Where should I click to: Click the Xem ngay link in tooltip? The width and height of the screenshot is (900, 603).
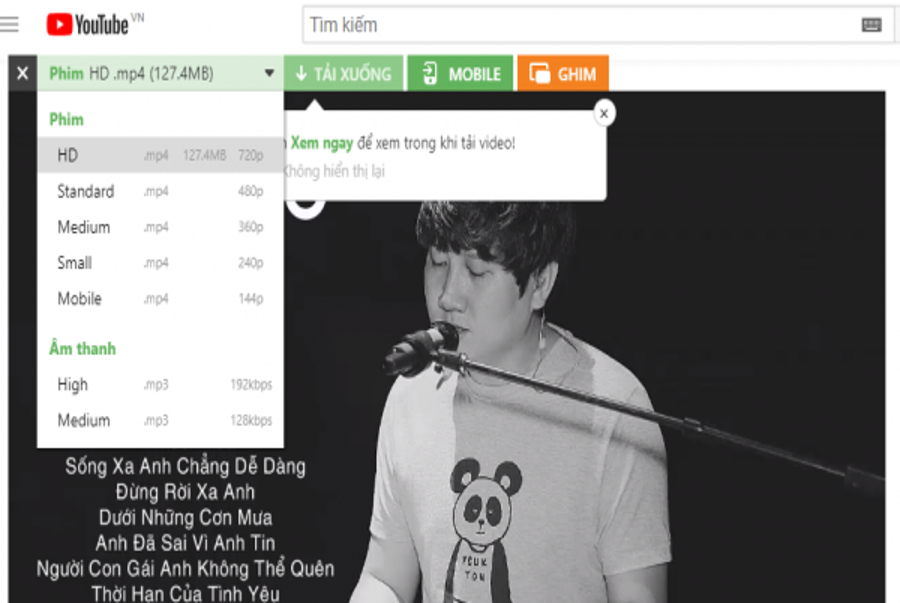tap(320, 143)
